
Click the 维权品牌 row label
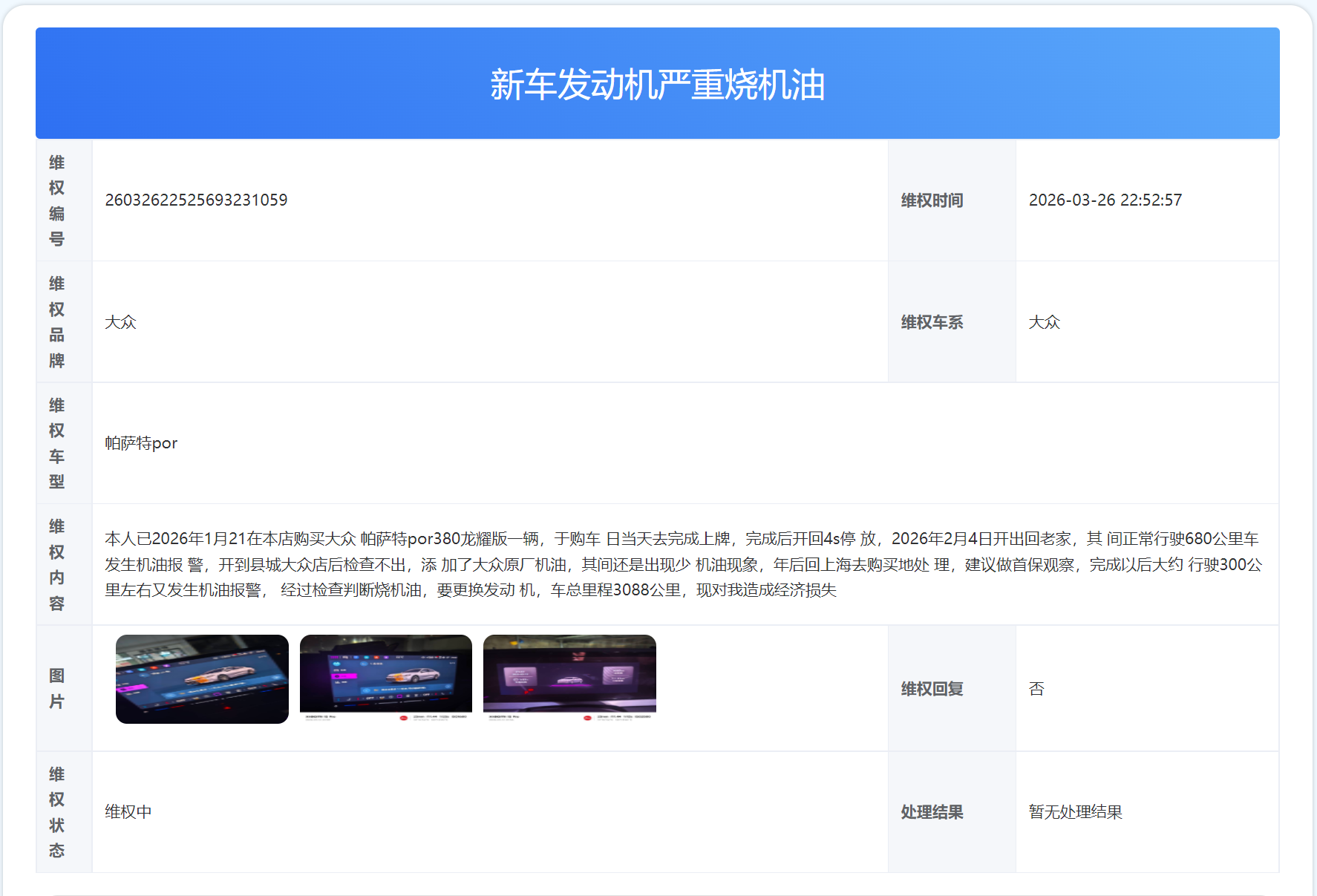pos(57,322)
